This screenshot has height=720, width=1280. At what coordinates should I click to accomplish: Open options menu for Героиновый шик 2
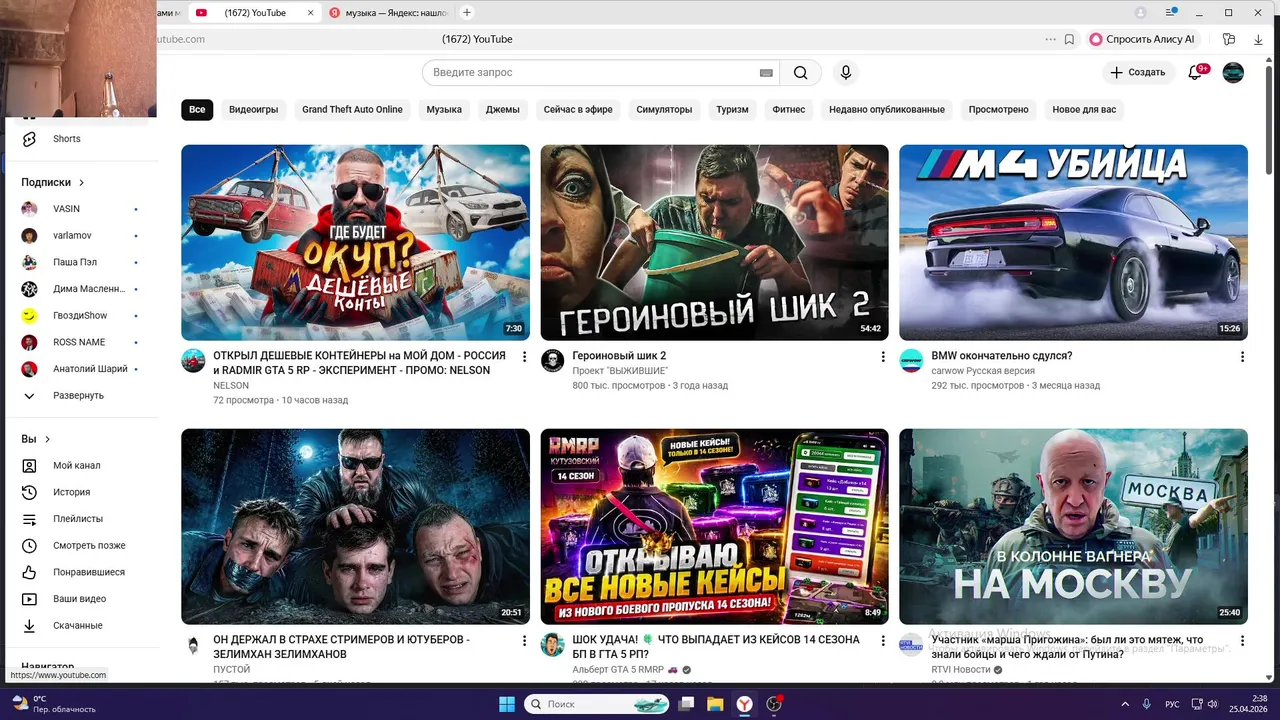click(x=883, y=356)
